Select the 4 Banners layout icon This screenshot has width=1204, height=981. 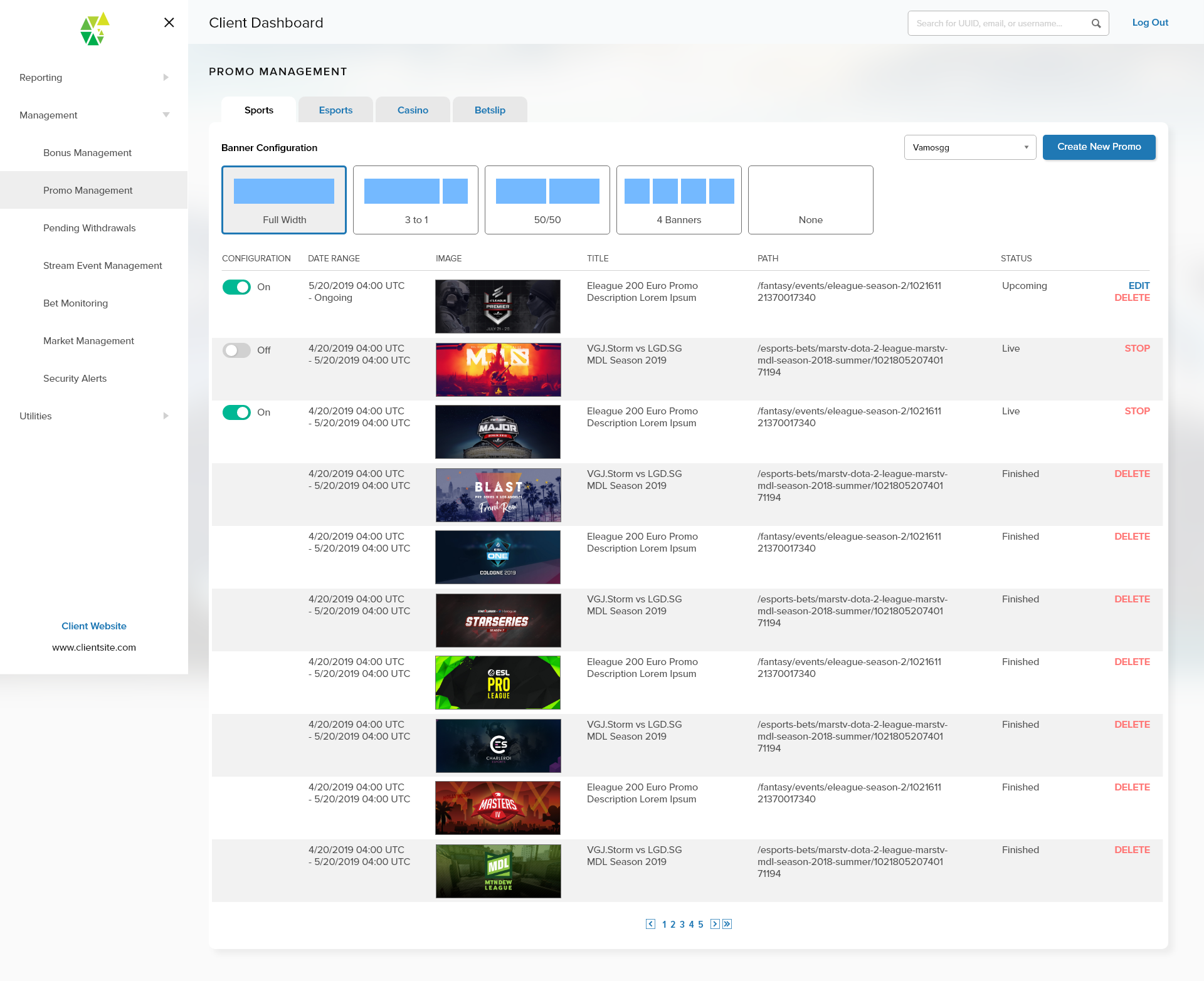click(679, 200)
